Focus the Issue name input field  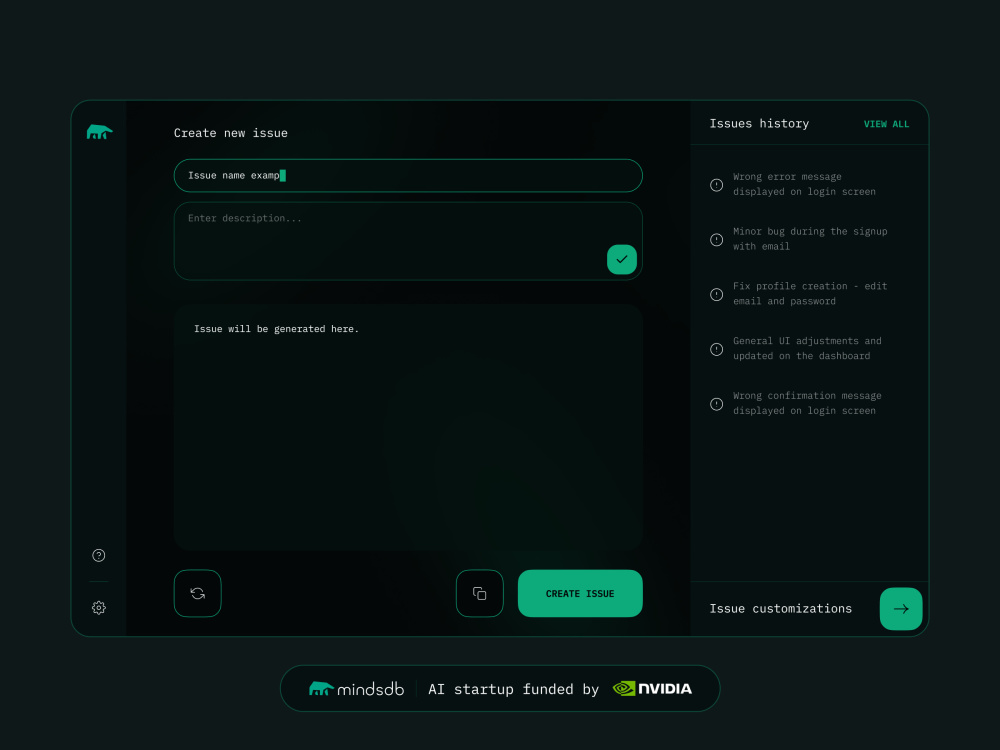(x=408, y=175)
